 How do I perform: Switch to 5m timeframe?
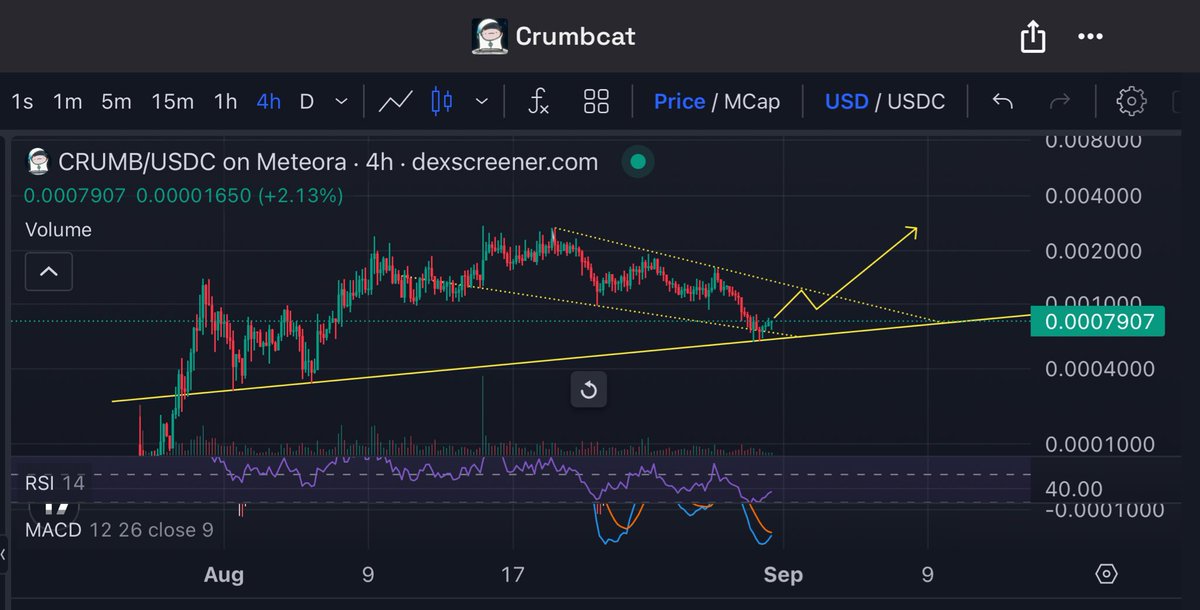click(116, 101)
